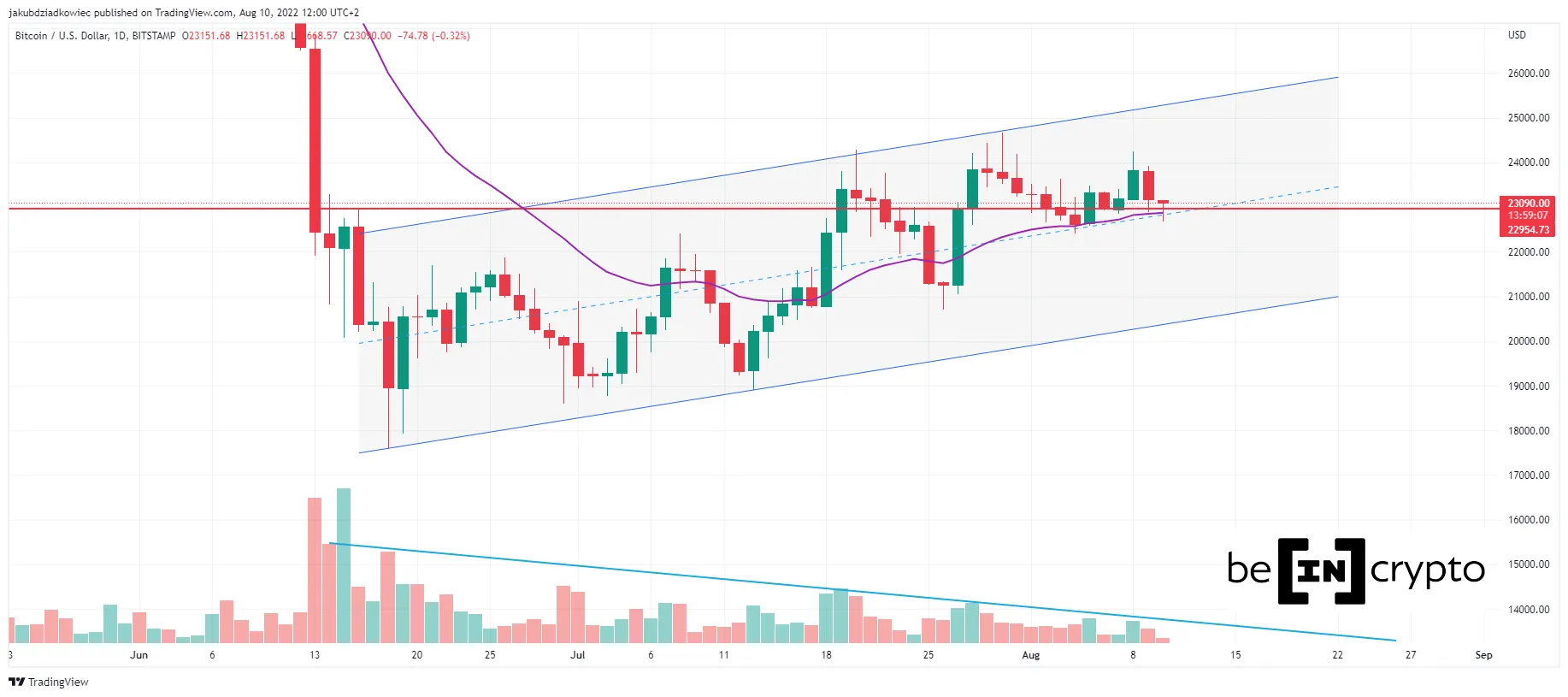1568x697 pixels.
Task: Click the tallest green volume bar
Action: click(344, 565)
